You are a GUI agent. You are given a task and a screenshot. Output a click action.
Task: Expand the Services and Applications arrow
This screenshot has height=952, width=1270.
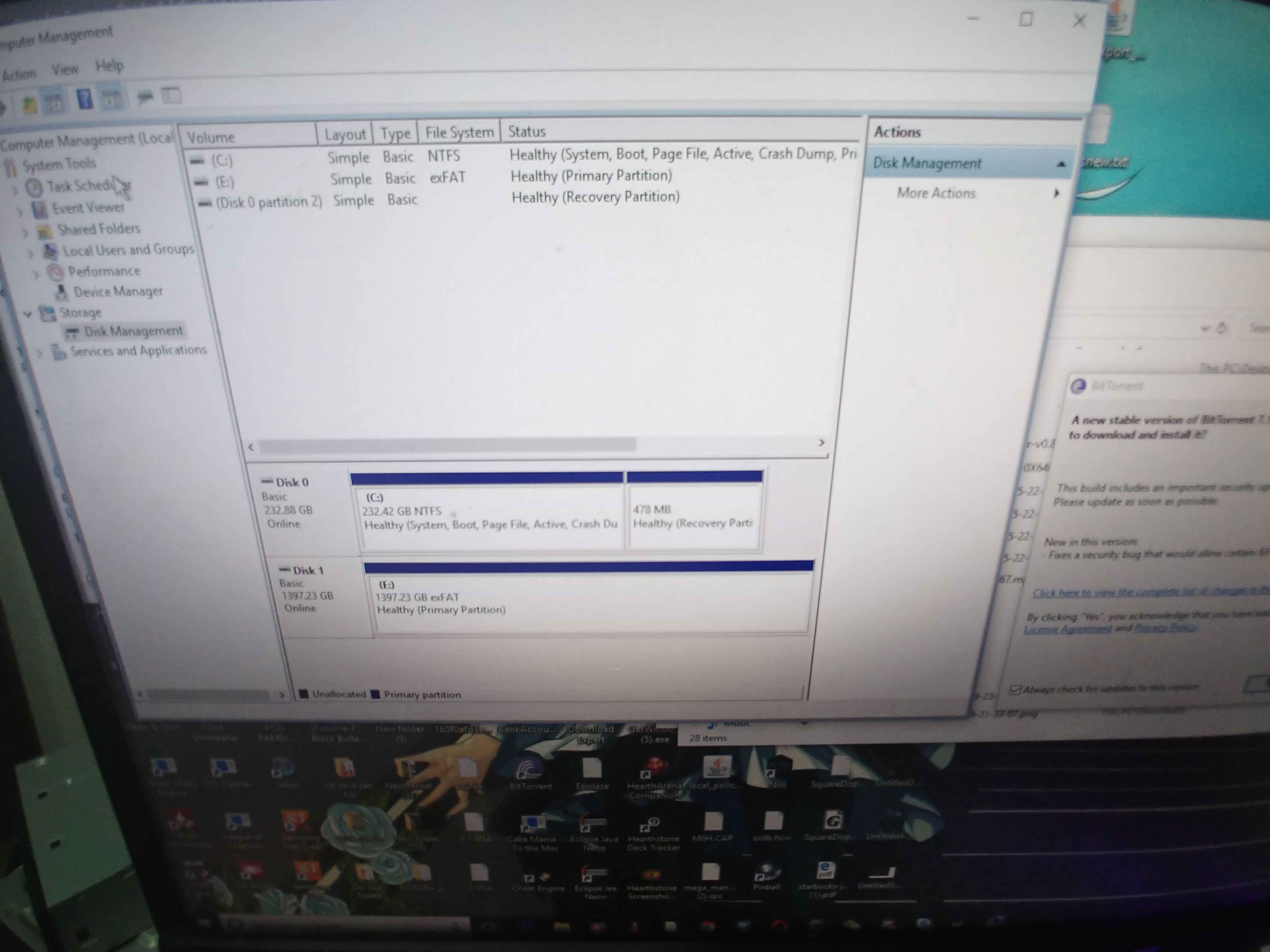click(40, 353)
